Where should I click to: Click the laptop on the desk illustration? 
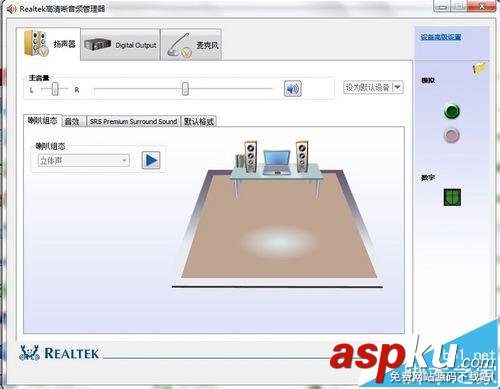[276, 163]
